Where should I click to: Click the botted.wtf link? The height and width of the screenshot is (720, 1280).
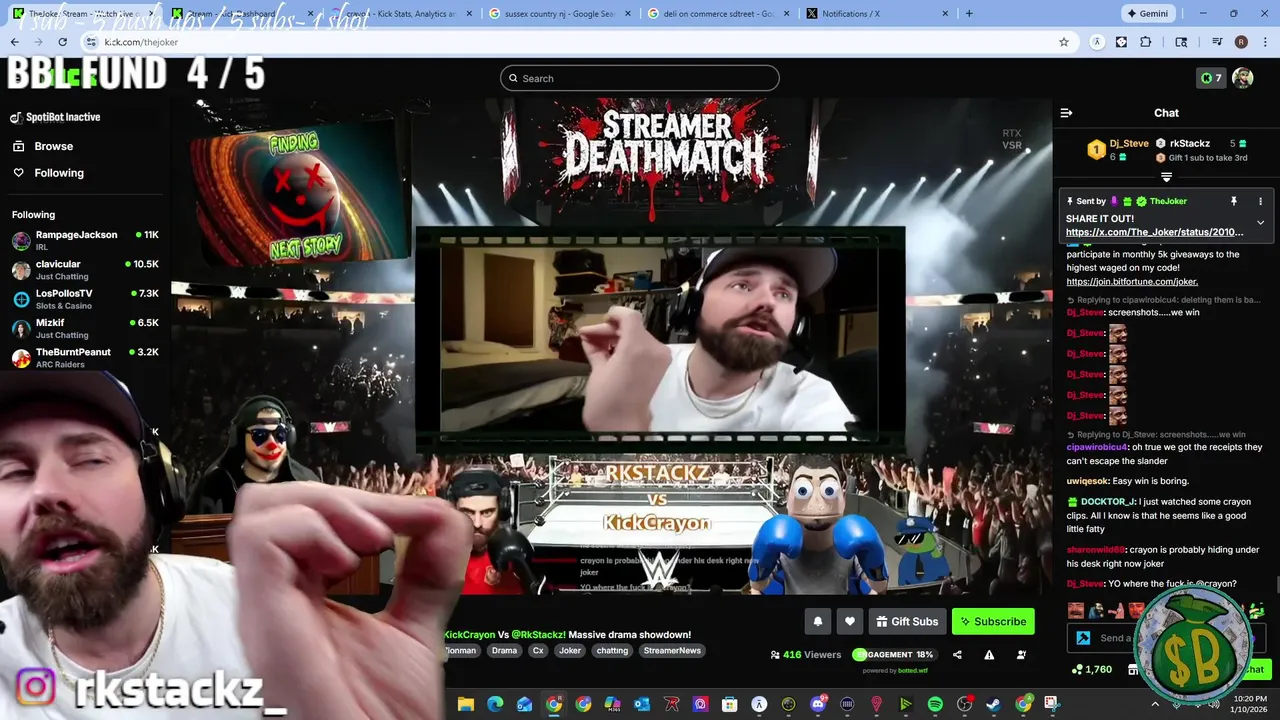point(912,671)
